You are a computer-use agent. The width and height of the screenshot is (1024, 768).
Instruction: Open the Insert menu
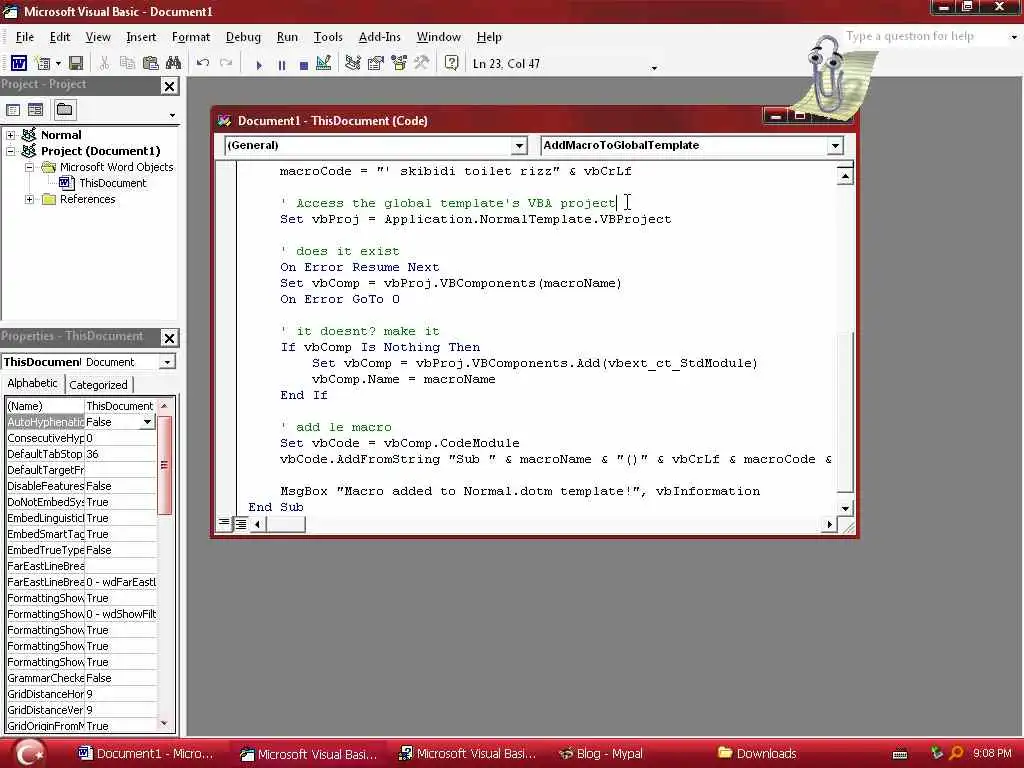[141, 37]
